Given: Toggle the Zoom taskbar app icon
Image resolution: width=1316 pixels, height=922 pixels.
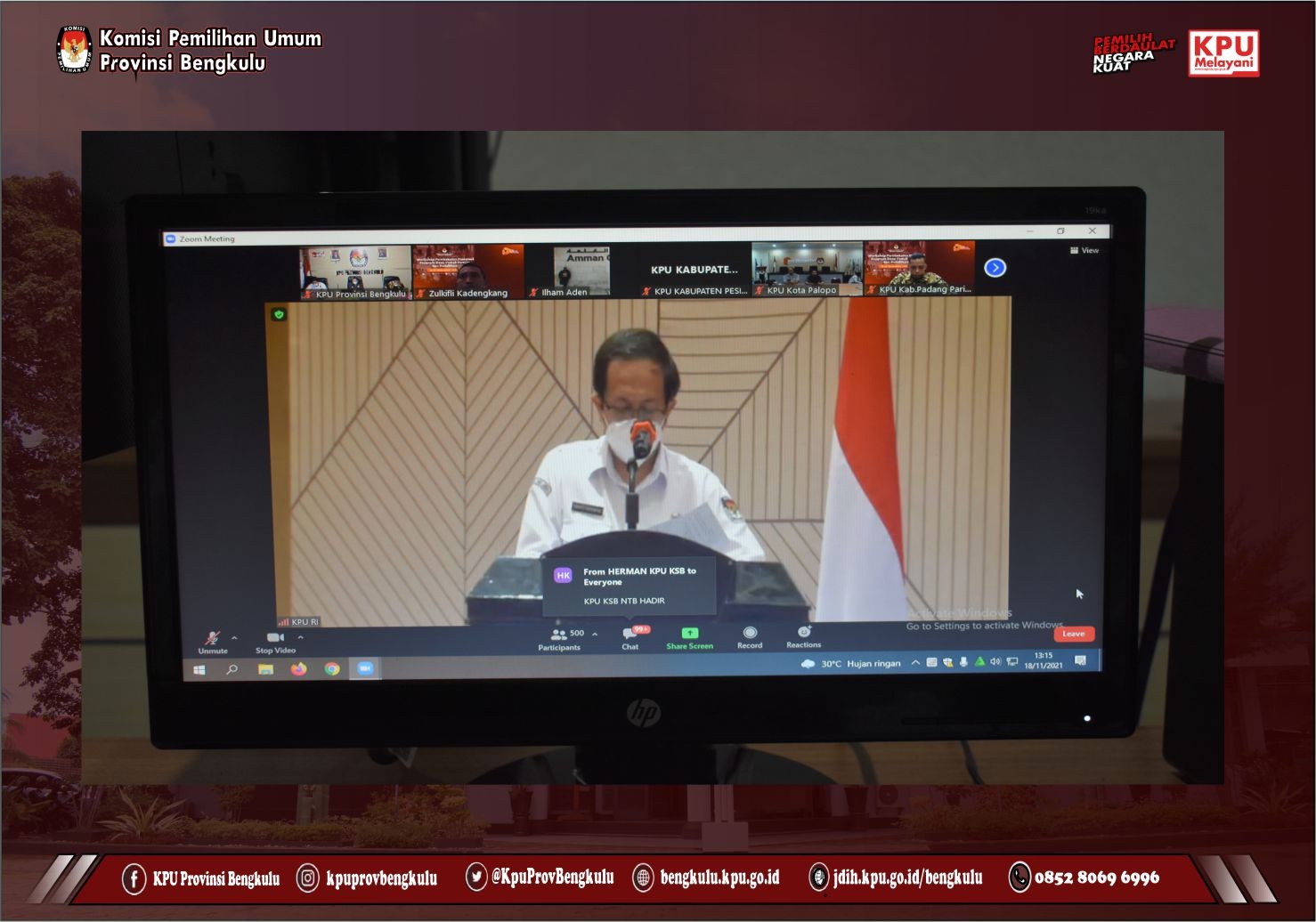Looking at the screenshot, I should pos(365,669).
